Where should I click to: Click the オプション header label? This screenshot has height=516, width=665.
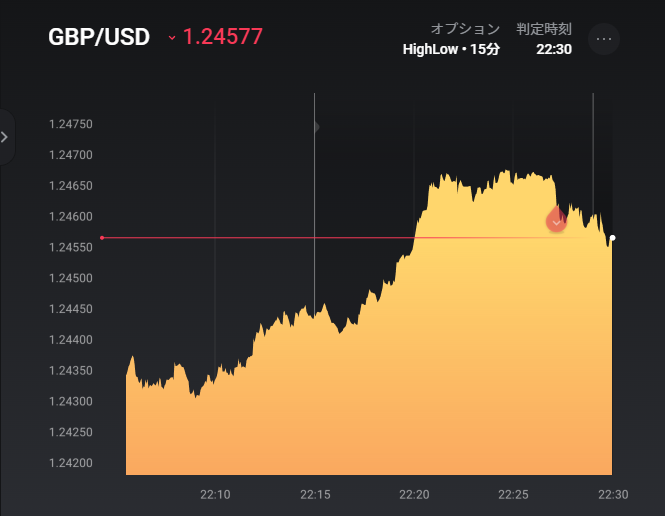coord(465,29)
